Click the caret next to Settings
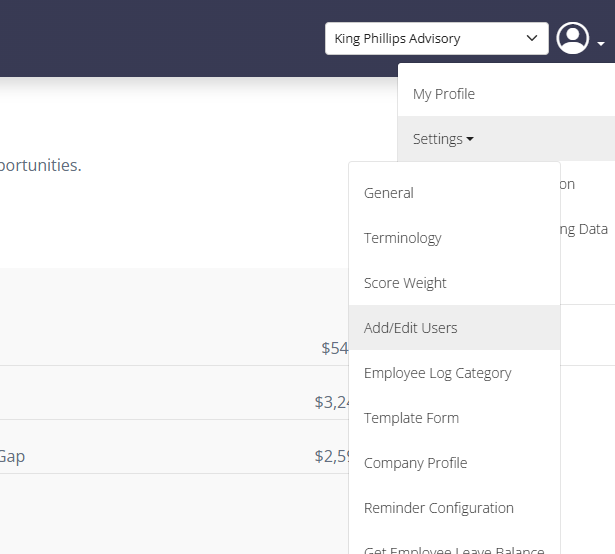The height and width of the screenshot is (554, 615). click(470, 139)
